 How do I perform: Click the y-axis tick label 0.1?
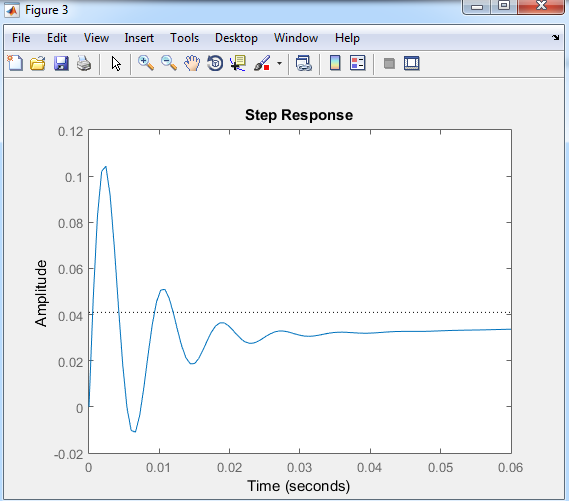pos(74,177)
